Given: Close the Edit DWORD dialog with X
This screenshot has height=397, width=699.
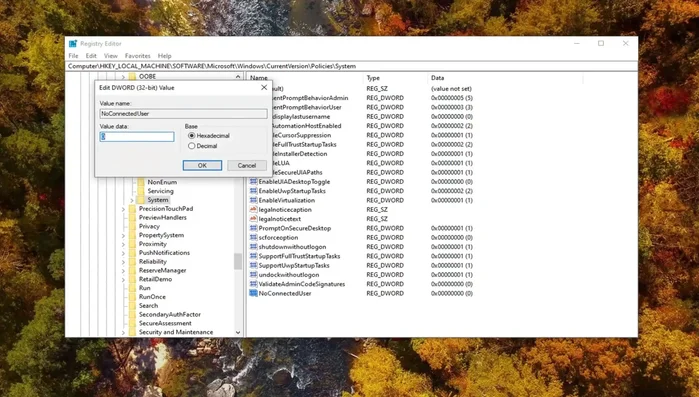Looking at the screenshot, I should pyautogui.click(x=264, y=87).
